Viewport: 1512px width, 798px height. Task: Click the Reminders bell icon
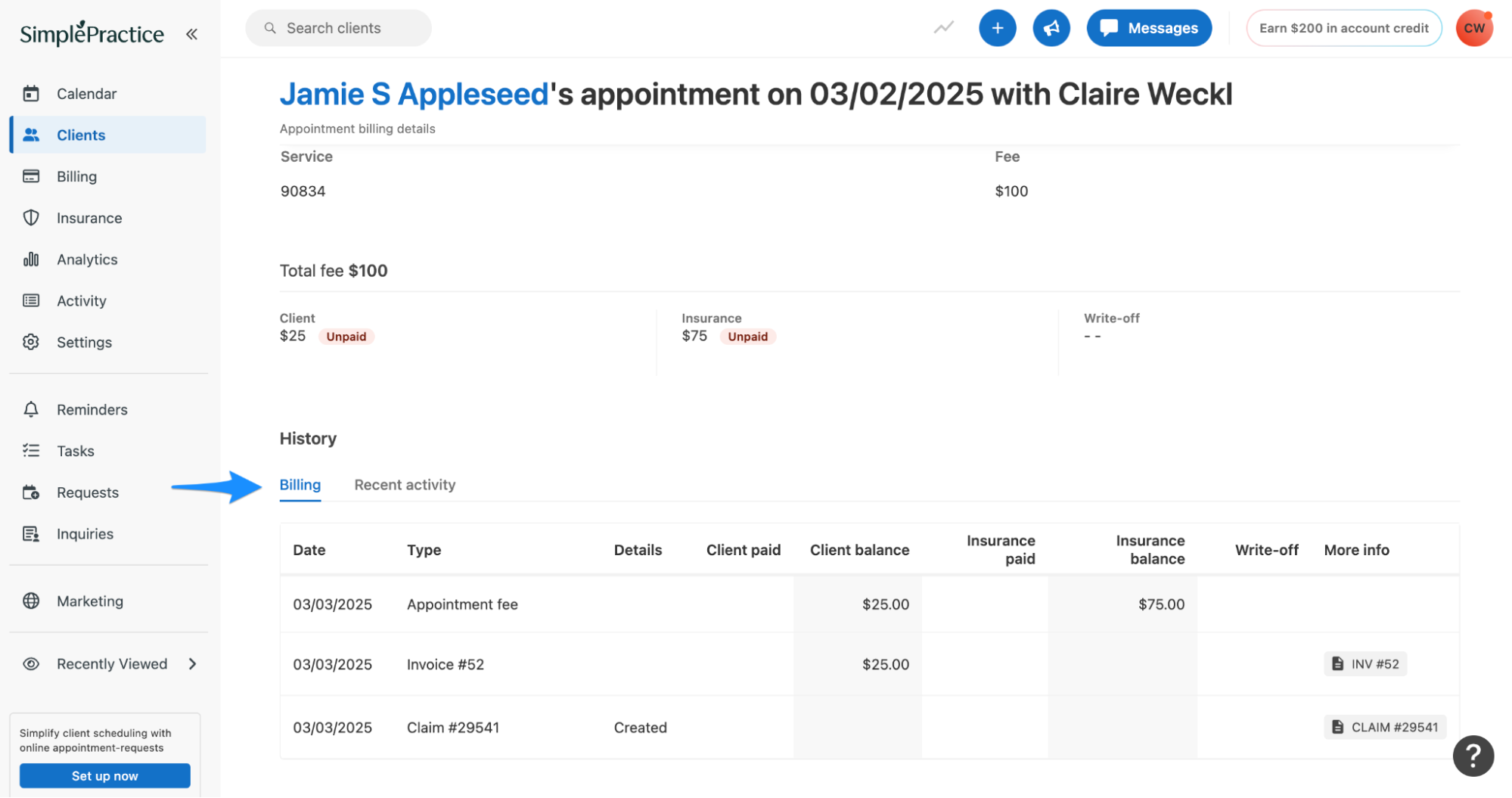(x=31, y=409)
